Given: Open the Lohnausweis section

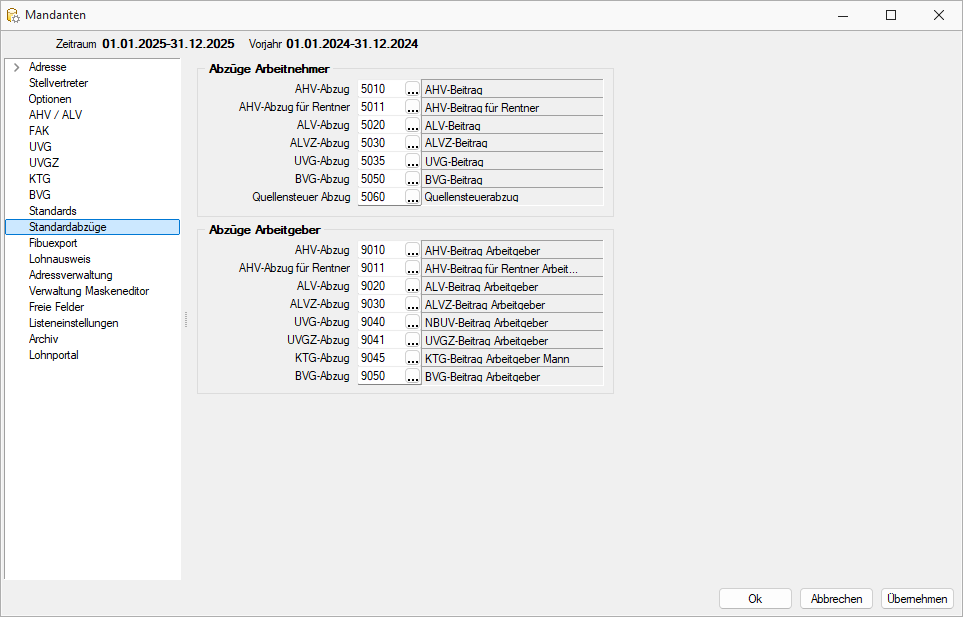Looking at the screenshot, I should (x=60, y=259).
